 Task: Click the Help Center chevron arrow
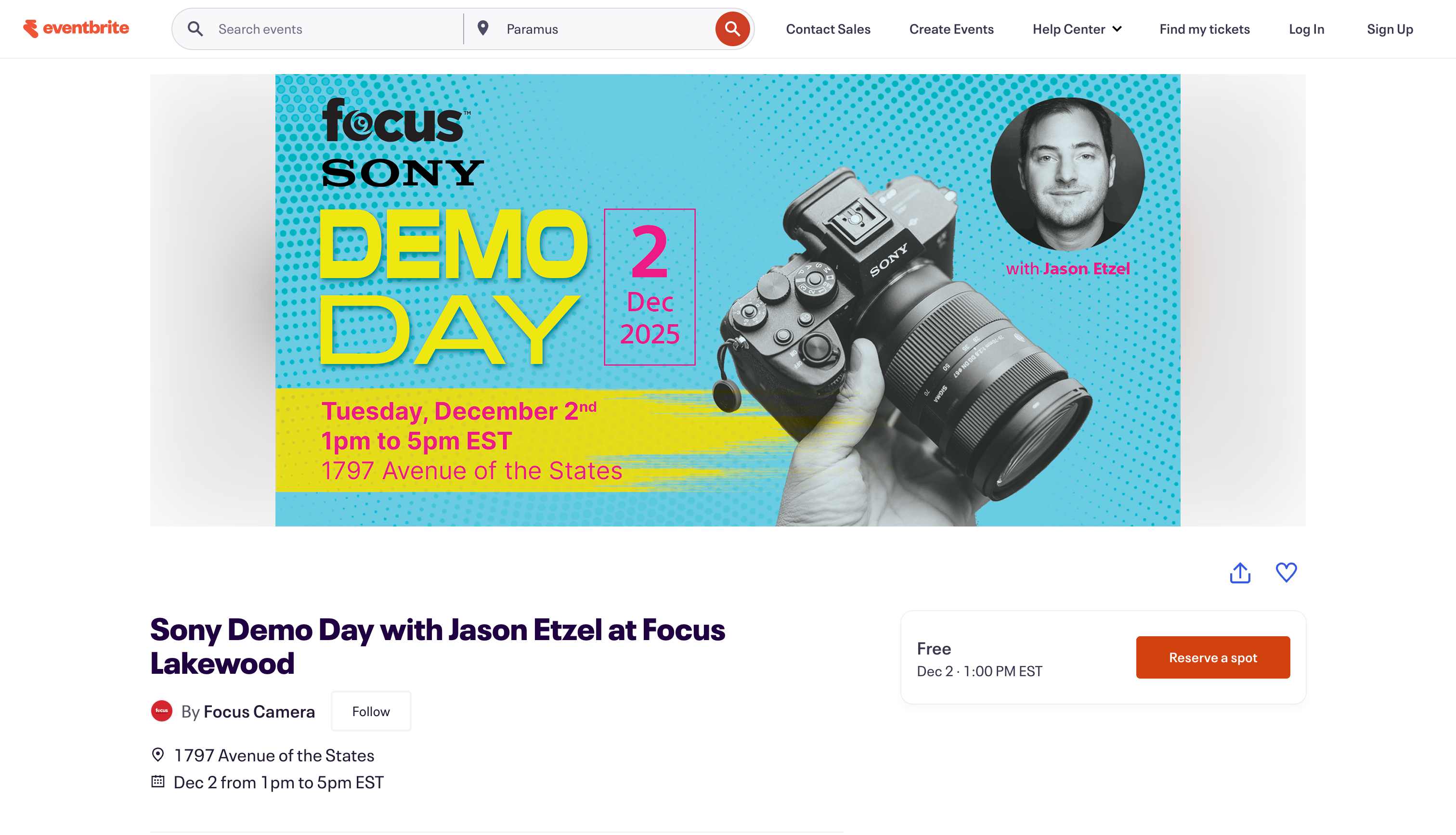(1117, 29)
